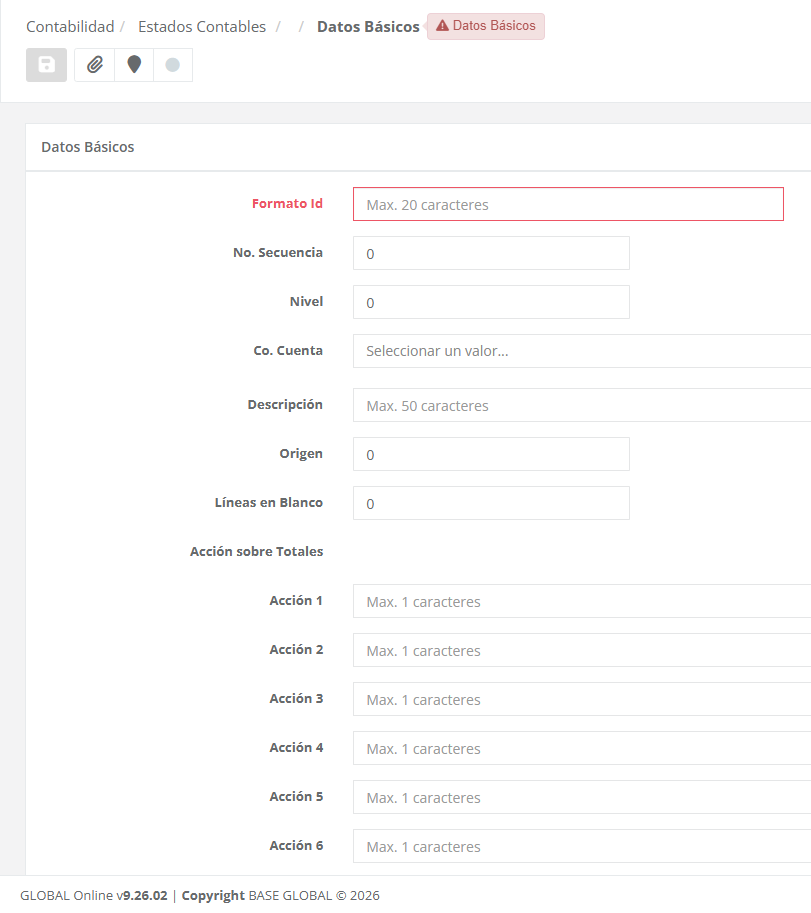Click the gray circle status icon
The width and height of the screenshot is (811, 913).
click(x=172, y=65)
